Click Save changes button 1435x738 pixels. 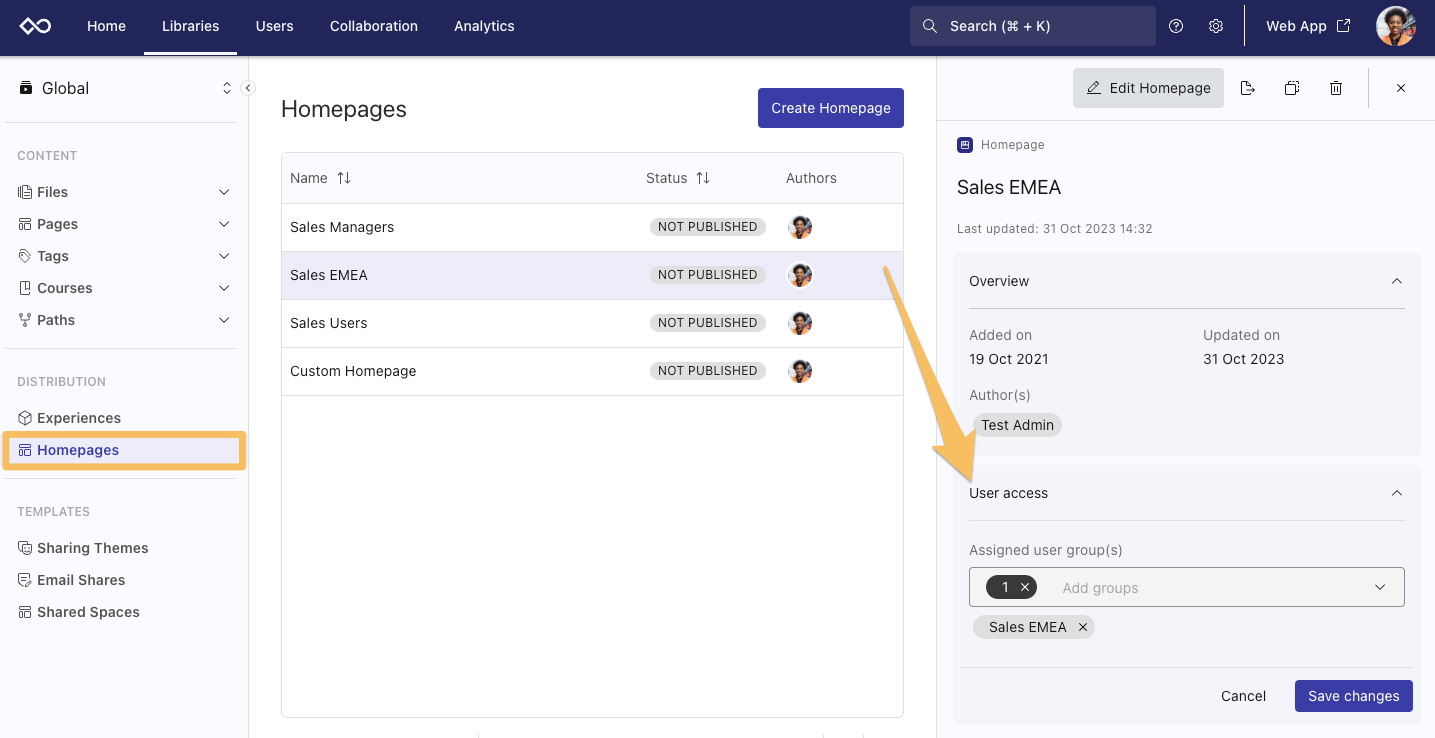click(1354, 696)
